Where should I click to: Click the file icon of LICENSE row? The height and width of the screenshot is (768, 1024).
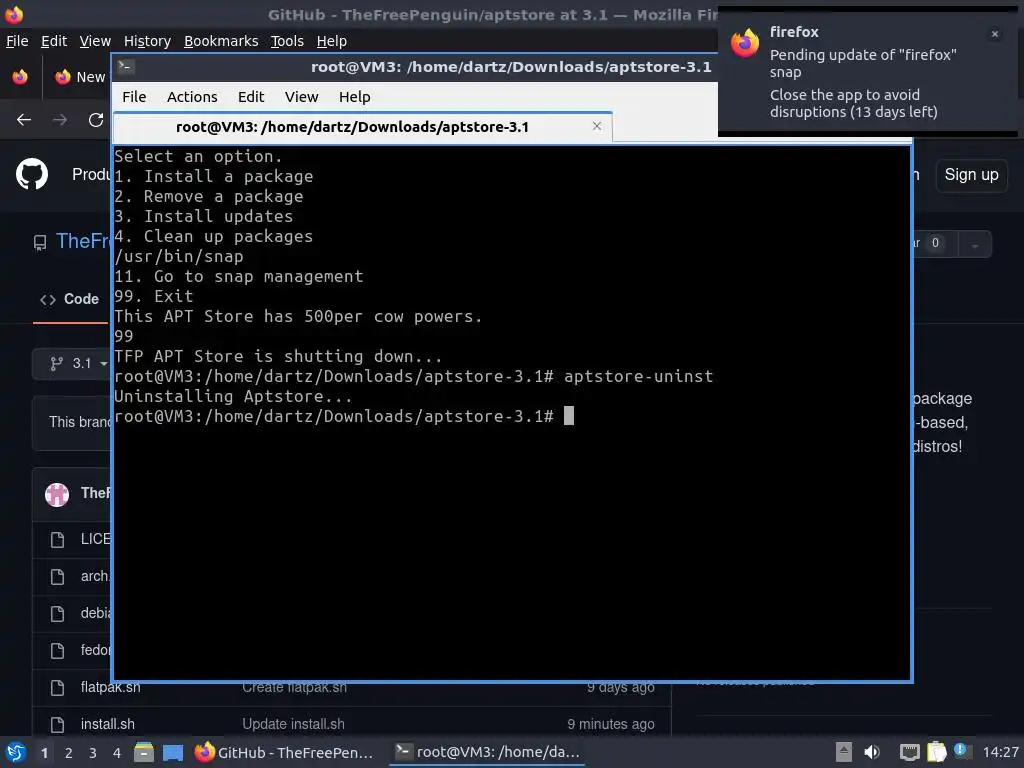57,539
